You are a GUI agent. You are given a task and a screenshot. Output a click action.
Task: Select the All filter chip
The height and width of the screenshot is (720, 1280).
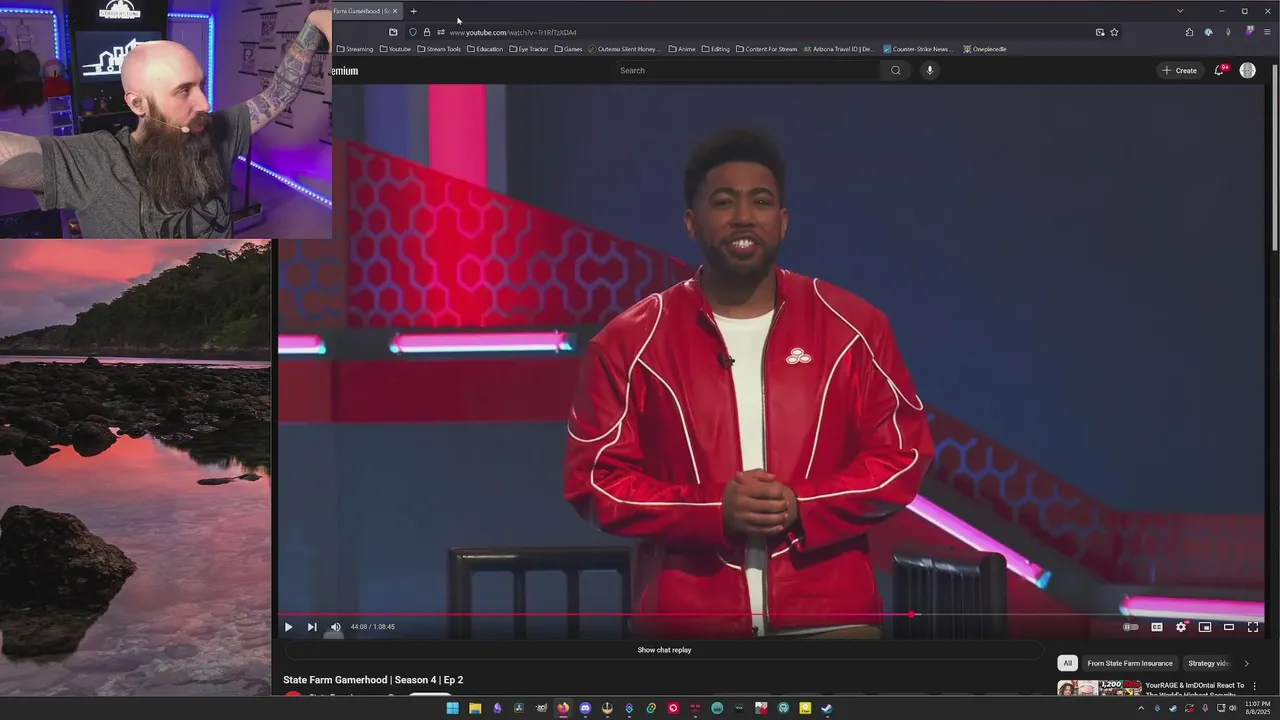[1068, 663]
